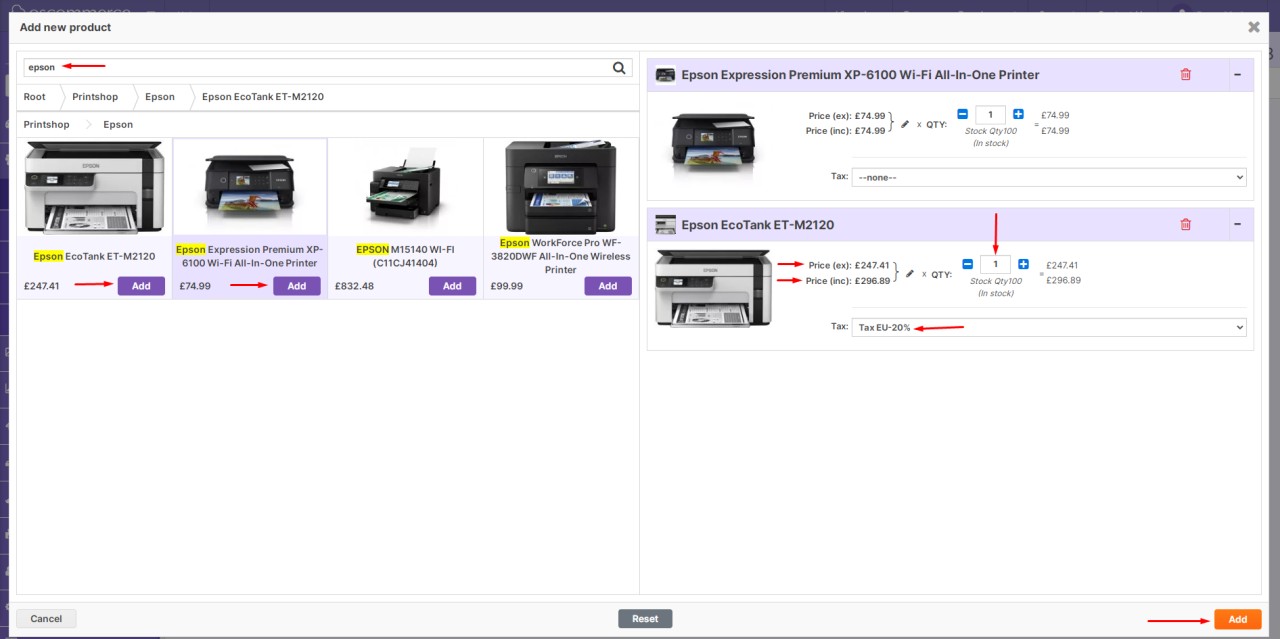Screen dimensions: 1280x639
Task: Click the WorkForce Pro WF-3820DWF result title
Action: pos(561,256)
